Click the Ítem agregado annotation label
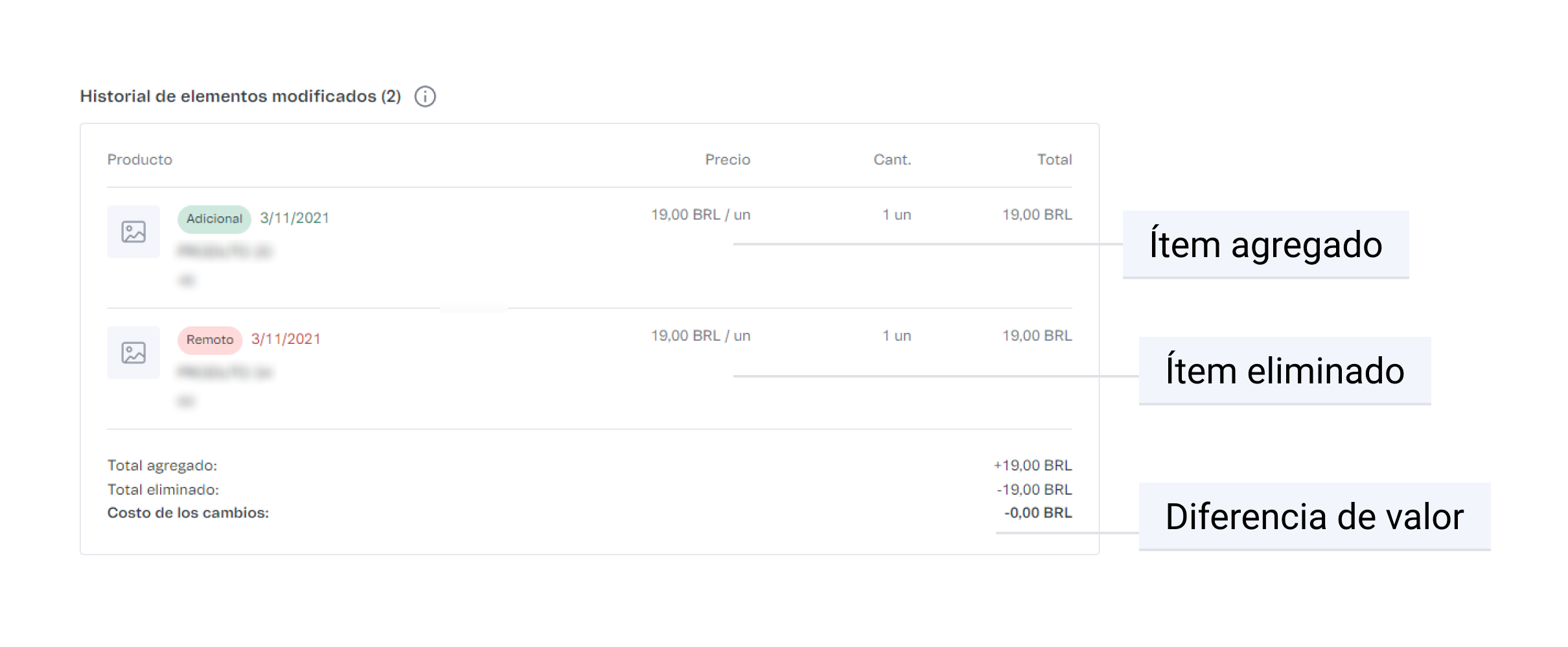The height and width of the screenshot is (647, 1568). (x=1265, y=245)
